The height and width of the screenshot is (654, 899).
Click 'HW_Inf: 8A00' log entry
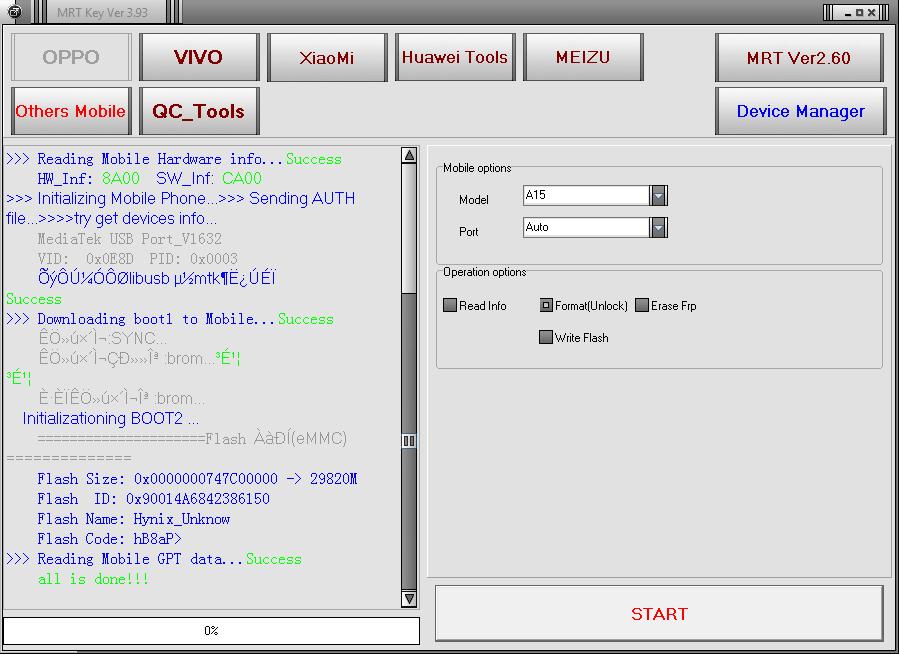[88, 179]
